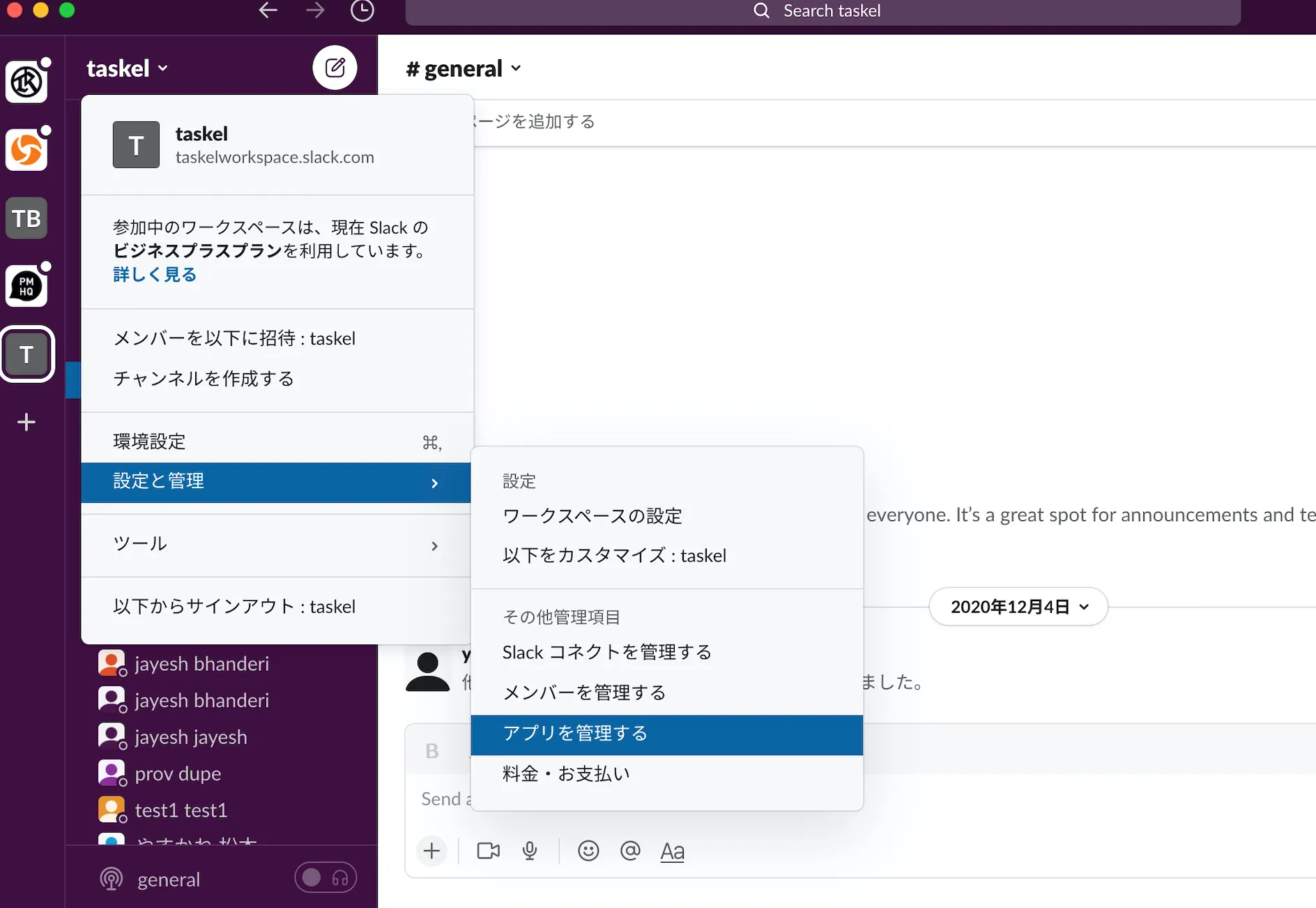Viewport: 1316px width, 908px height.
Task: Open the history clock icon
Action: click(x=362, y=10)
